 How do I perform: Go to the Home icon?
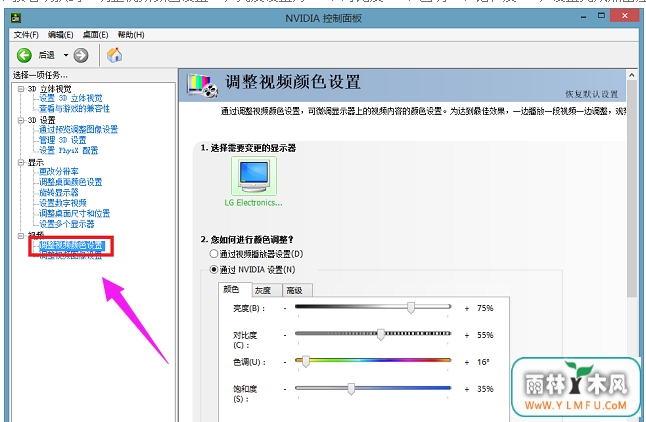pyautogui.click(x=114, y=55)
